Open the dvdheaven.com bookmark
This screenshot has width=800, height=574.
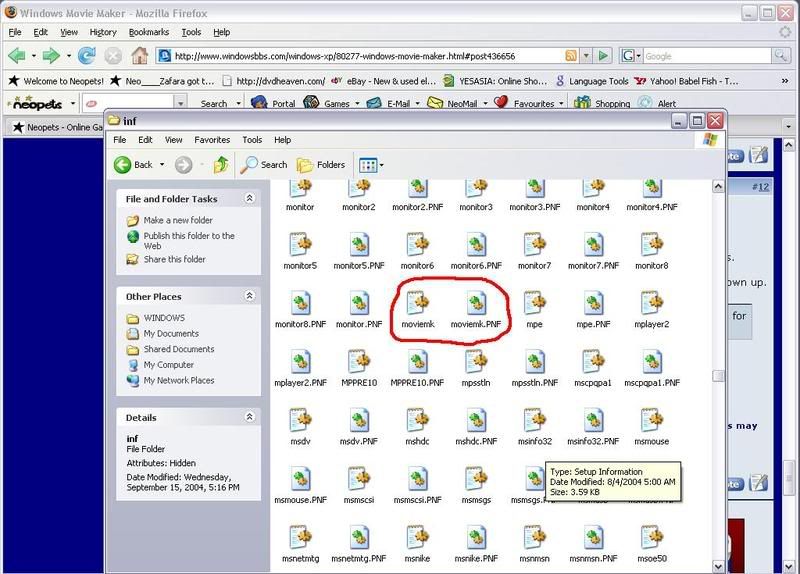274,81
